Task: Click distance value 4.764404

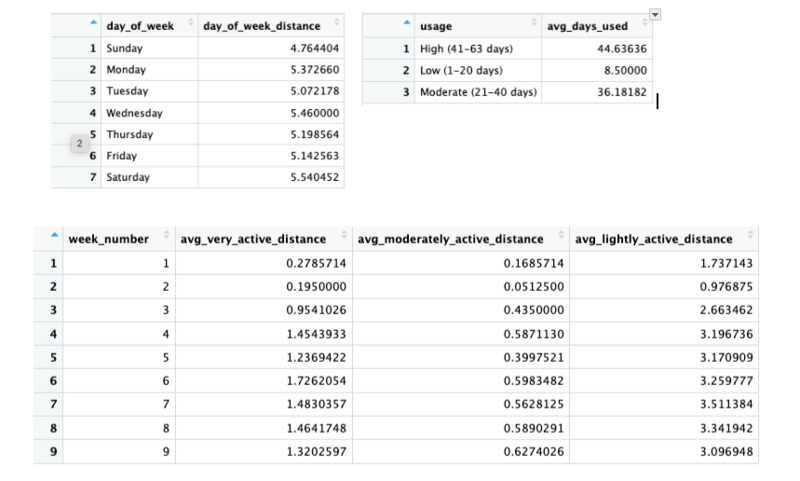Action: click(314, 48)
